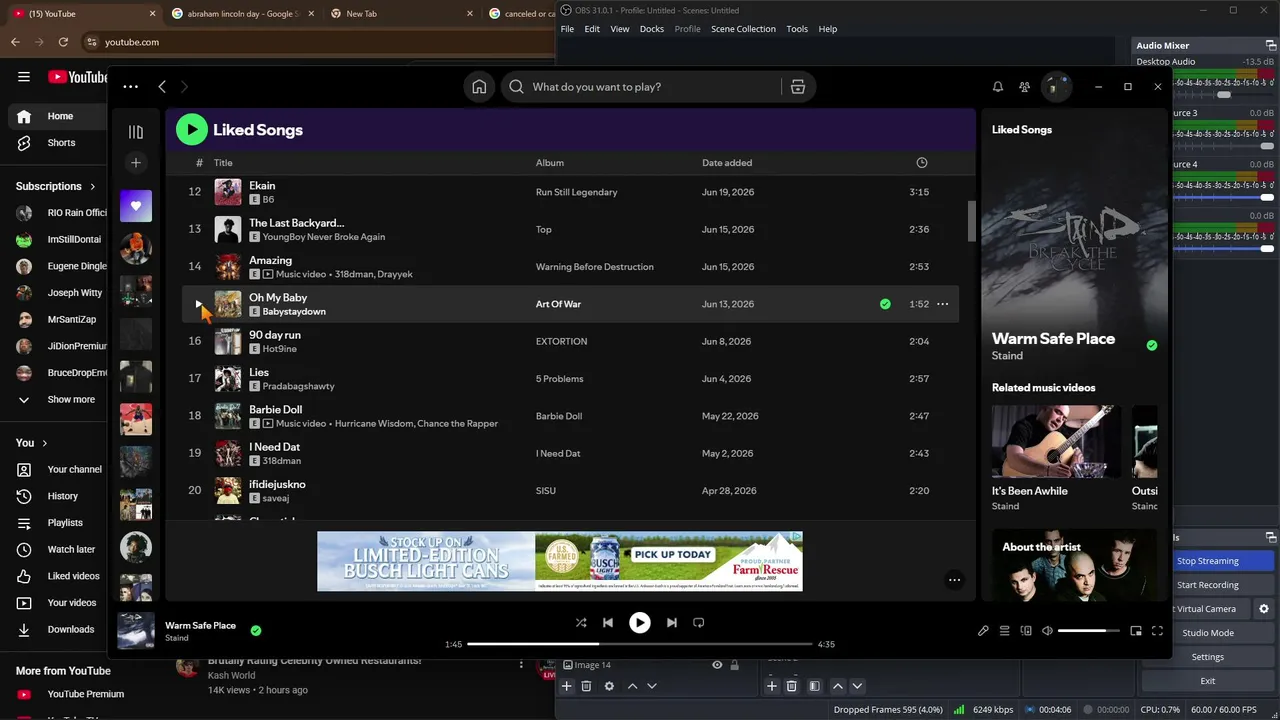Viewport: 1280px width, 720px height.
Task: Open Your Library icon in Spotify sidebar
Action: (x=136, y=132)
